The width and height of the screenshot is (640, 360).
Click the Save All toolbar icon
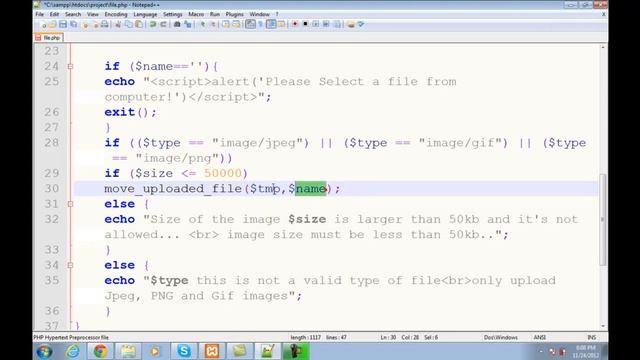pos(73,24)
